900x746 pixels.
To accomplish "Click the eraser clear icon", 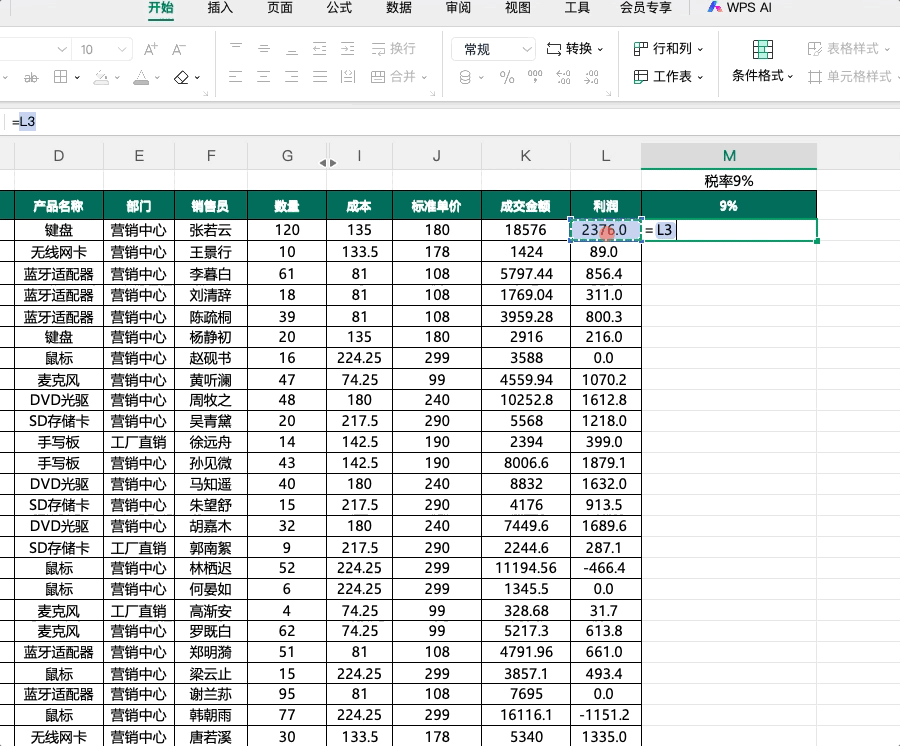I will [181, 77].
